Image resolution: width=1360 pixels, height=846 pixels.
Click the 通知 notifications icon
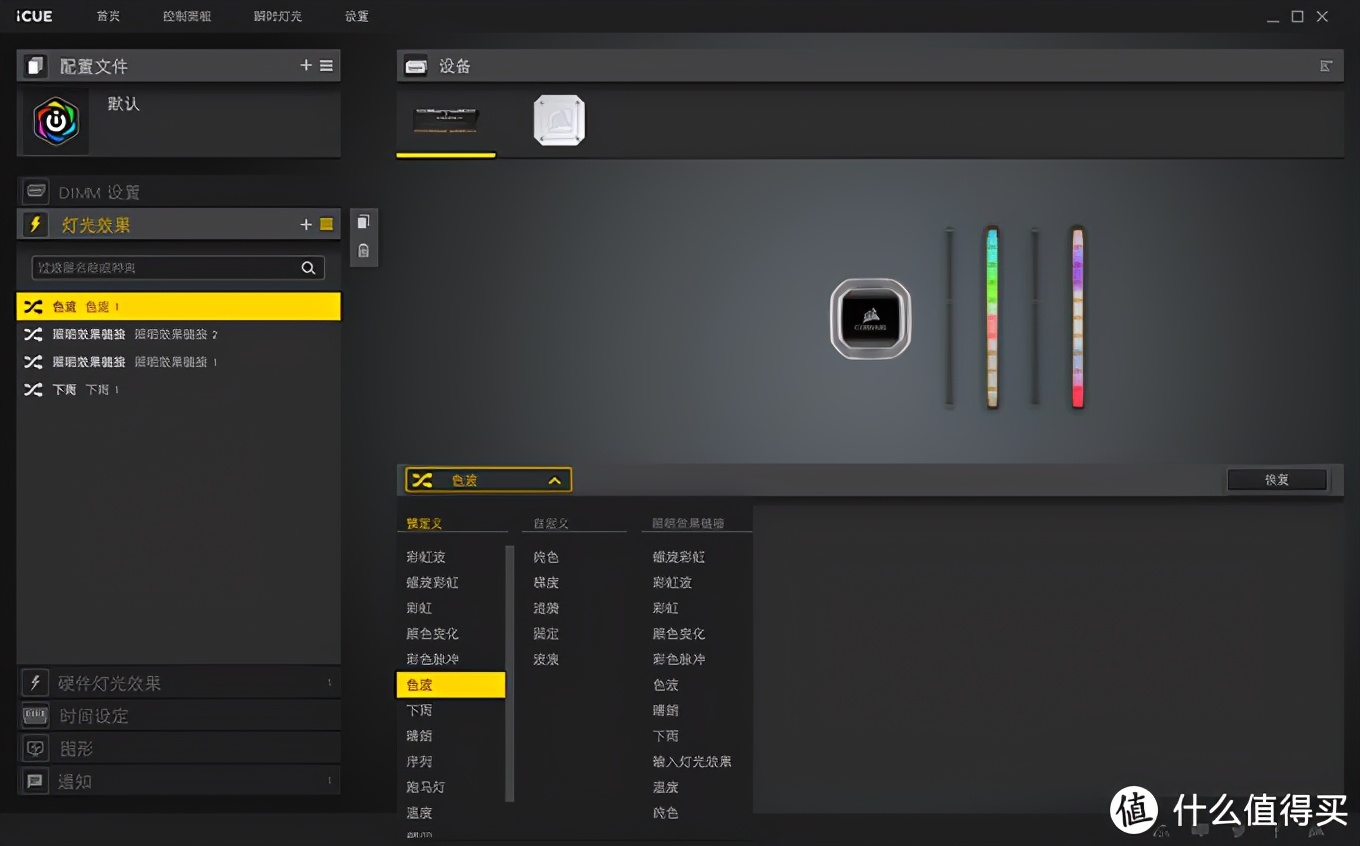tap(36, 781)
